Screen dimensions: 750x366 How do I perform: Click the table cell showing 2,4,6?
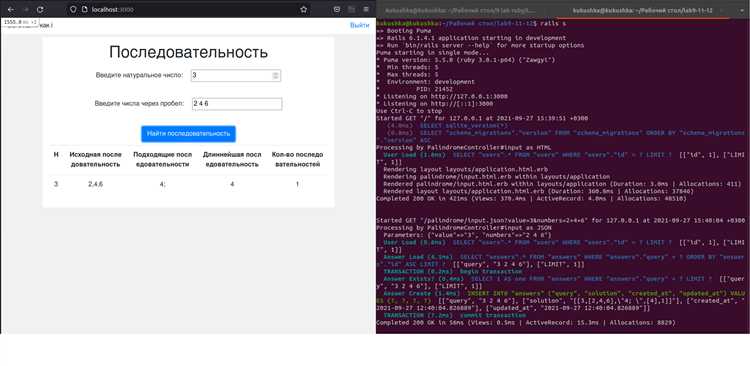pyautogui.click(x=95, y=184)
